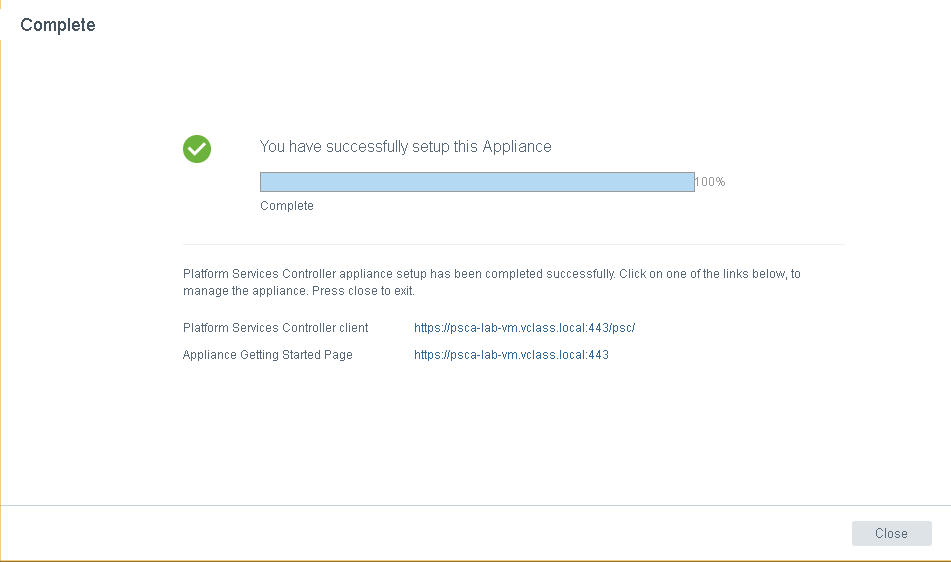Viewport: 951px width, 562px height.
Task: Click the 100% progress percentage label
Action: click(710, 182)
